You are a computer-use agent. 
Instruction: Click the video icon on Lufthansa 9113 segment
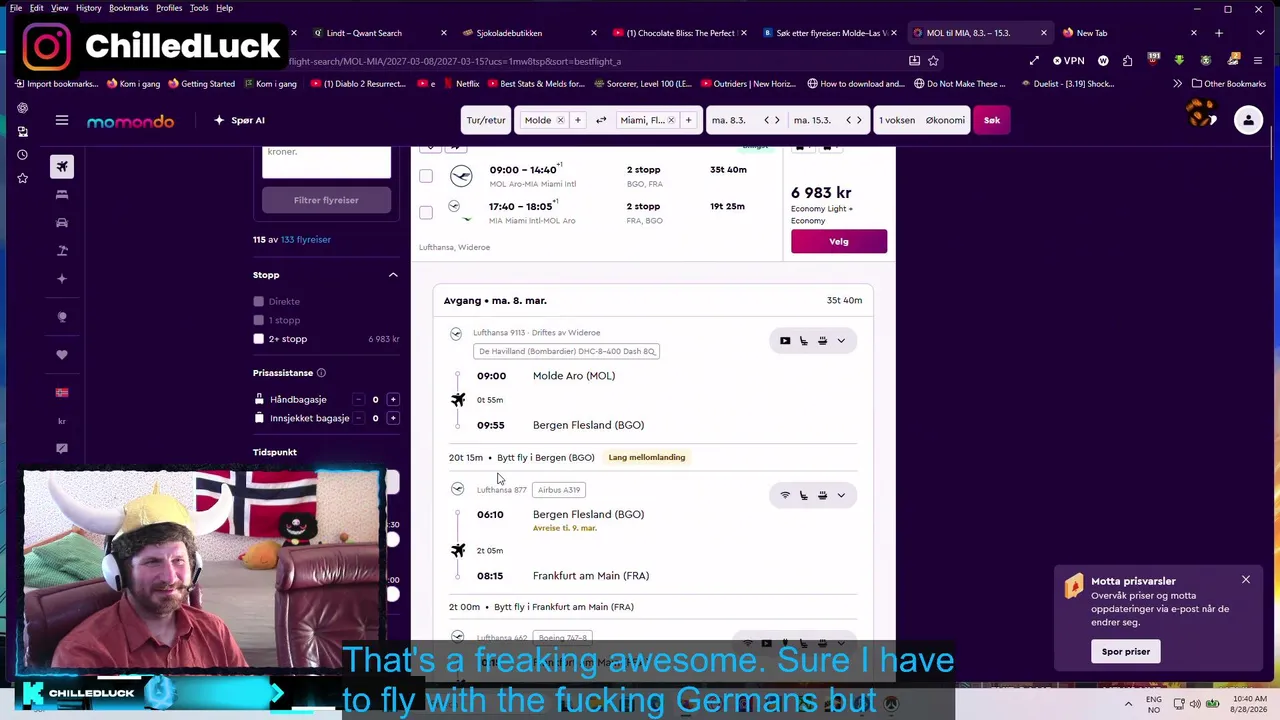[785, 341]
